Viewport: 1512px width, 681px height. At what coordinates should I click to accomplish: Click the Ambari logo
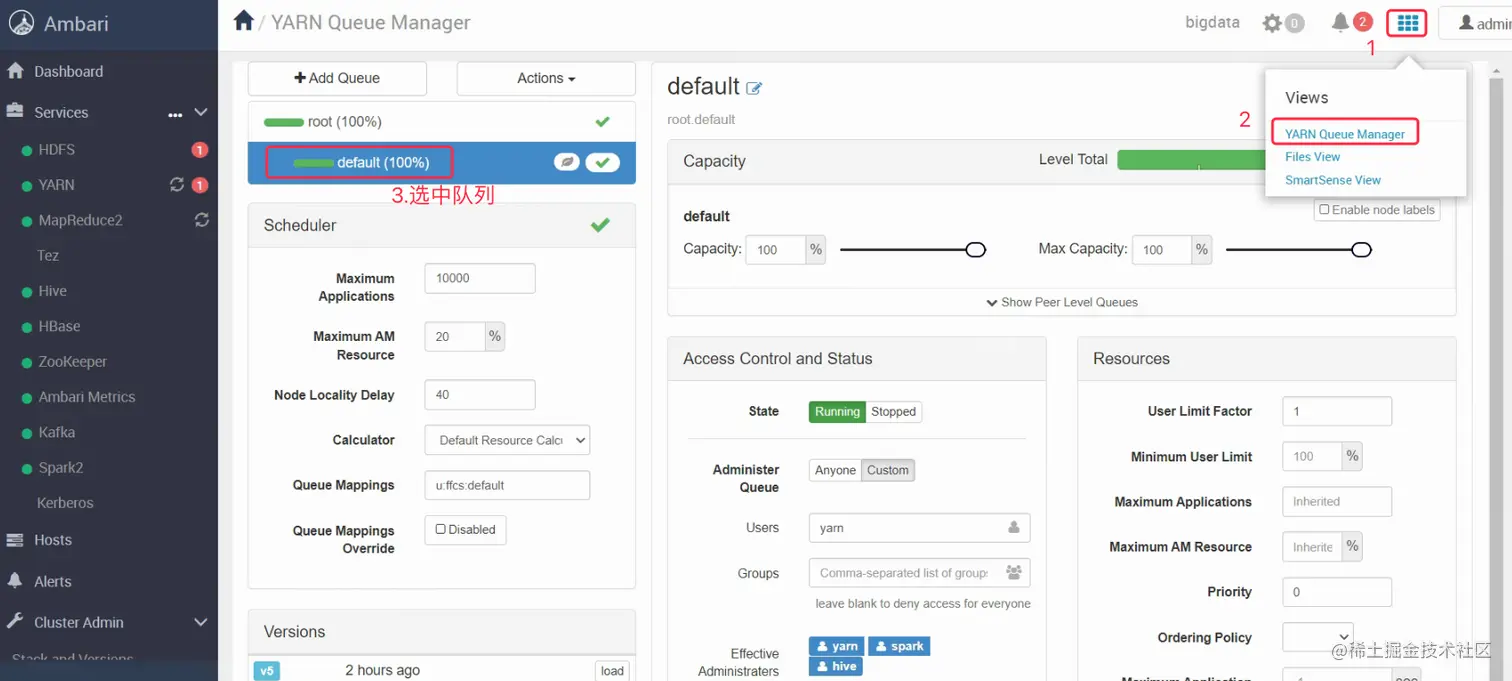point(21,23)
